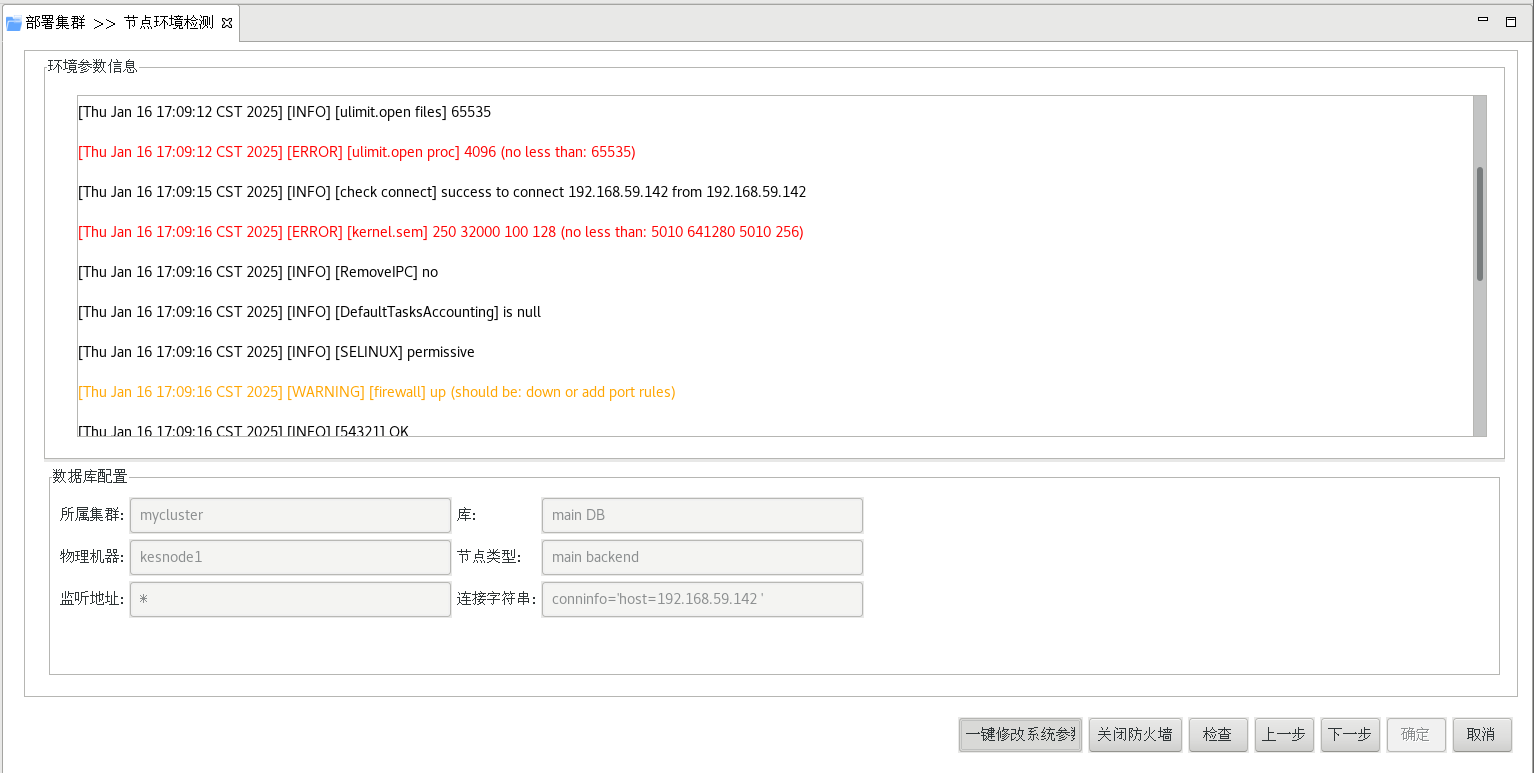Click the 物理机器 field showing kesnode1
This screenshot has width=1534, height=773.
[x=290, y=557]
